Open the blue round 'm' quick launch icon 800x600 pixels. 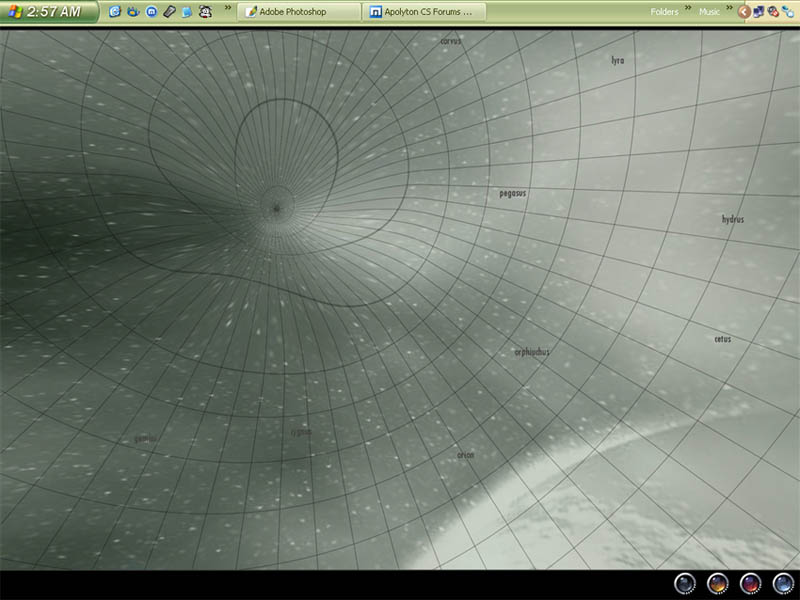coord(150,12)
